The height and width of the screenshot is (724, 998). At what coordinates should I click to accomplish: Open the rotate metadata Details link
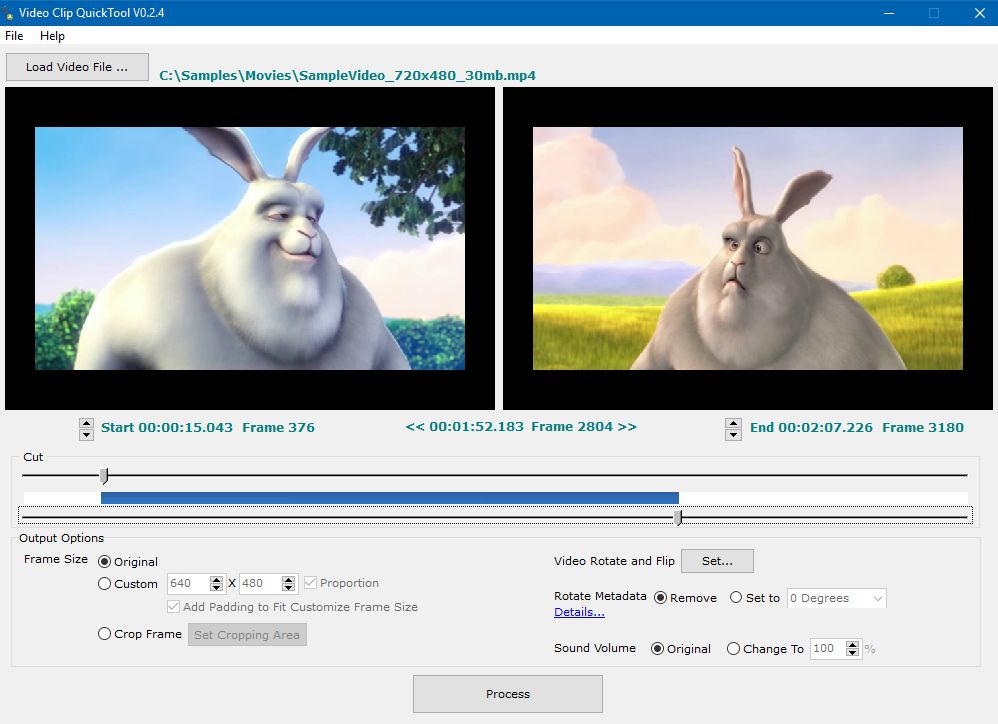(x=579, y=612)
